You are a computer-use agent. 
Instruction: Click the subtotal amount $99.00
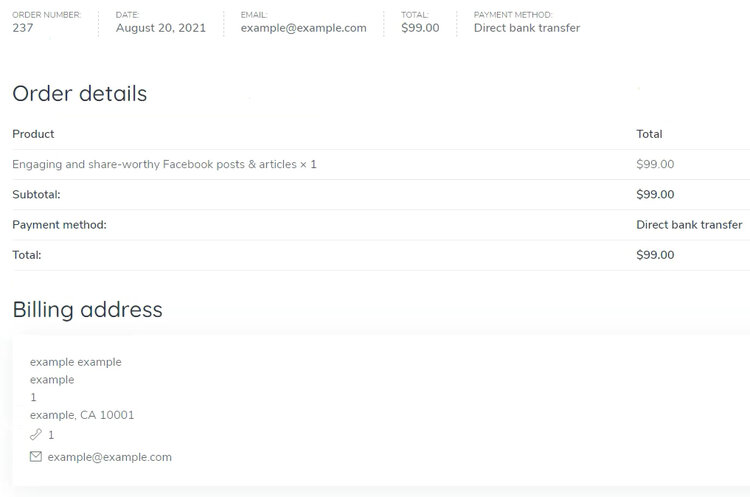point(655,194)
